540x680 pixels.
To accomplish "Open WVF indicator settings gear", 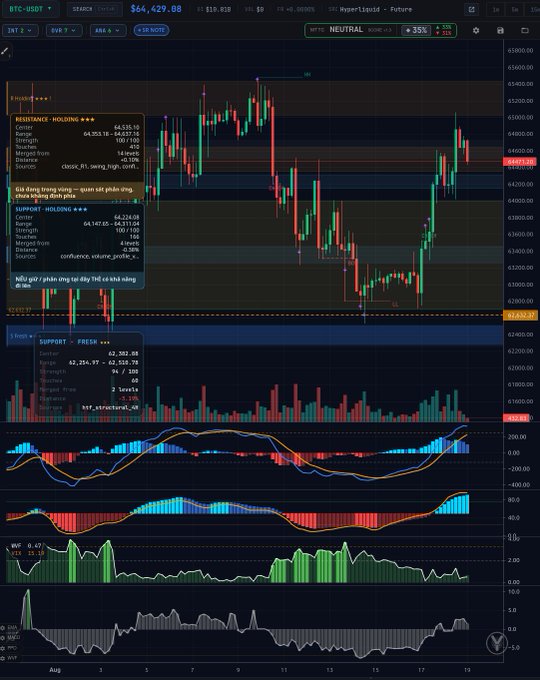I will [3, 658].
